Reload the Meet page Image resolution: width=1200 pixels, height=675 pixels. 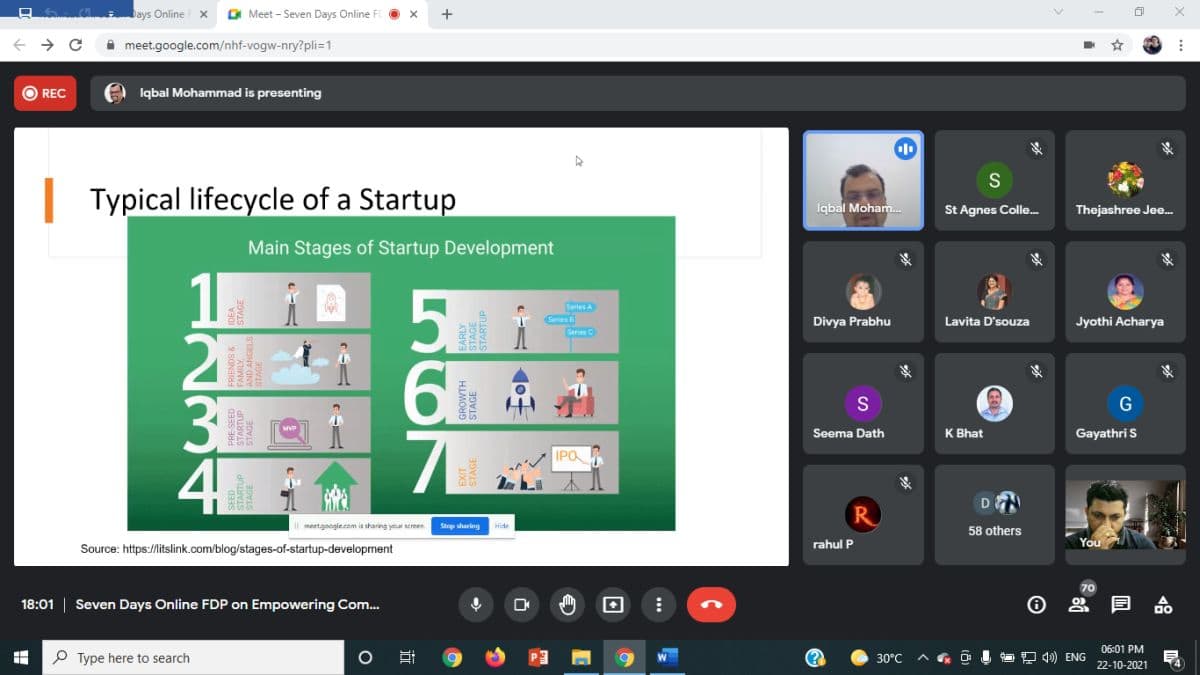pyautogui.click(x=75, y=45)
